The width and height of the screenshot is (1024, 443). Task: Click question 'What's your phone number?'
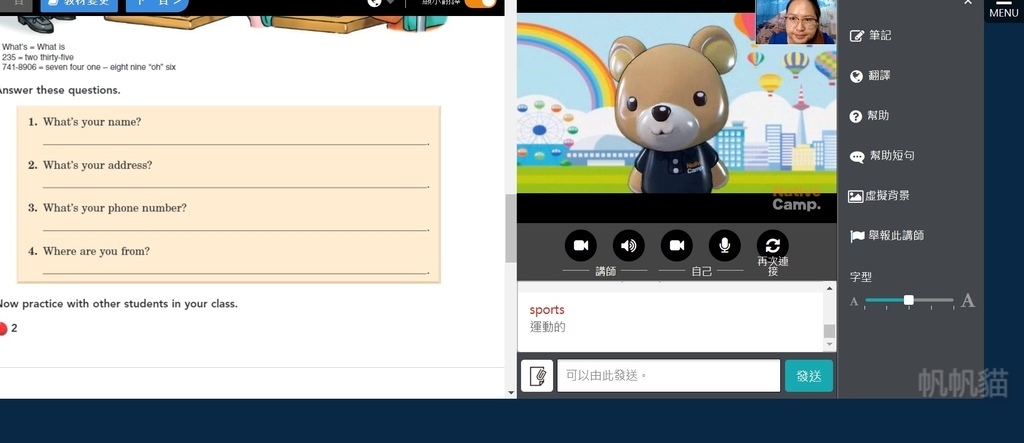click(x=115, y=208)
